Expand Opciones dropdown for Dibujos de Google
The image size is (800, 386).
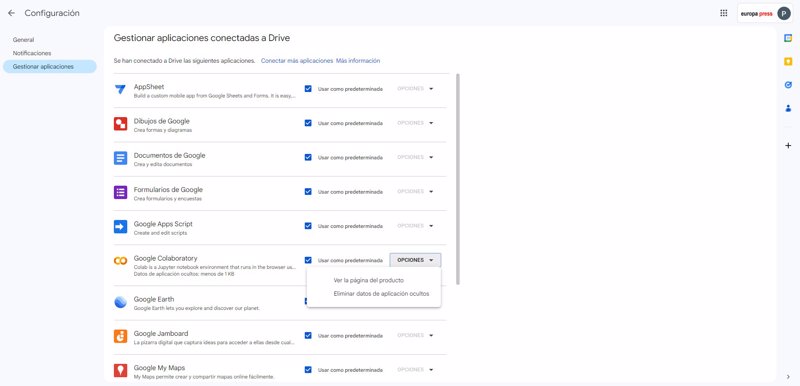tap(415, 123)
